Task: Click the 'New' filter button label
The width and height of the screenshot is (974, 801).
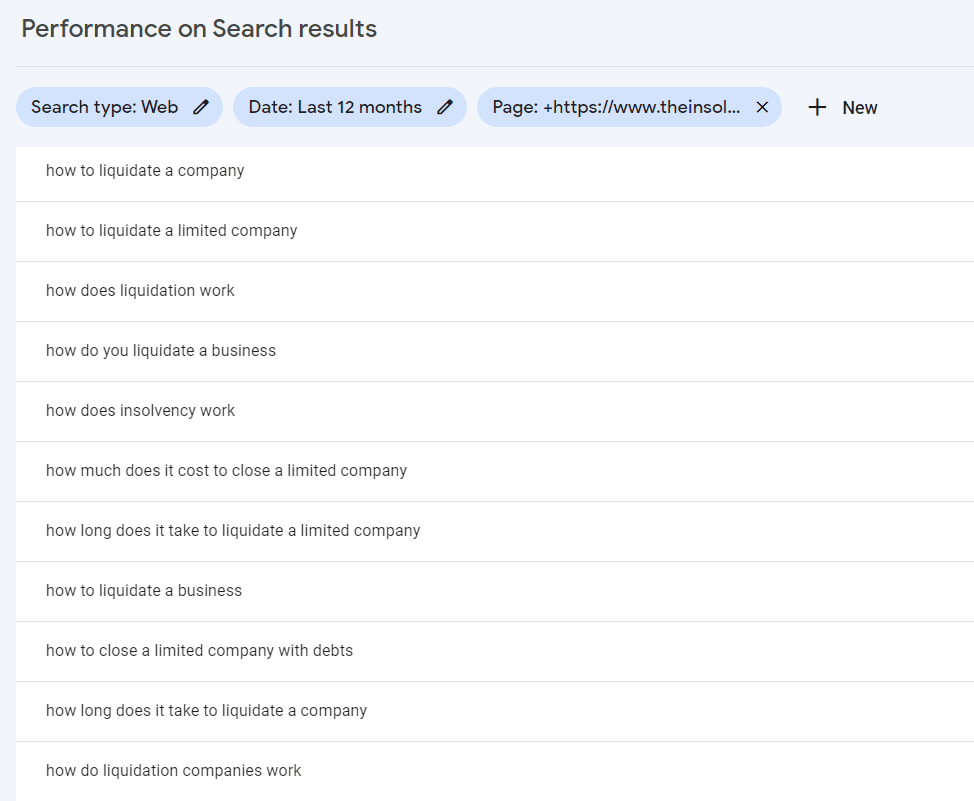Action: [859, 108]
